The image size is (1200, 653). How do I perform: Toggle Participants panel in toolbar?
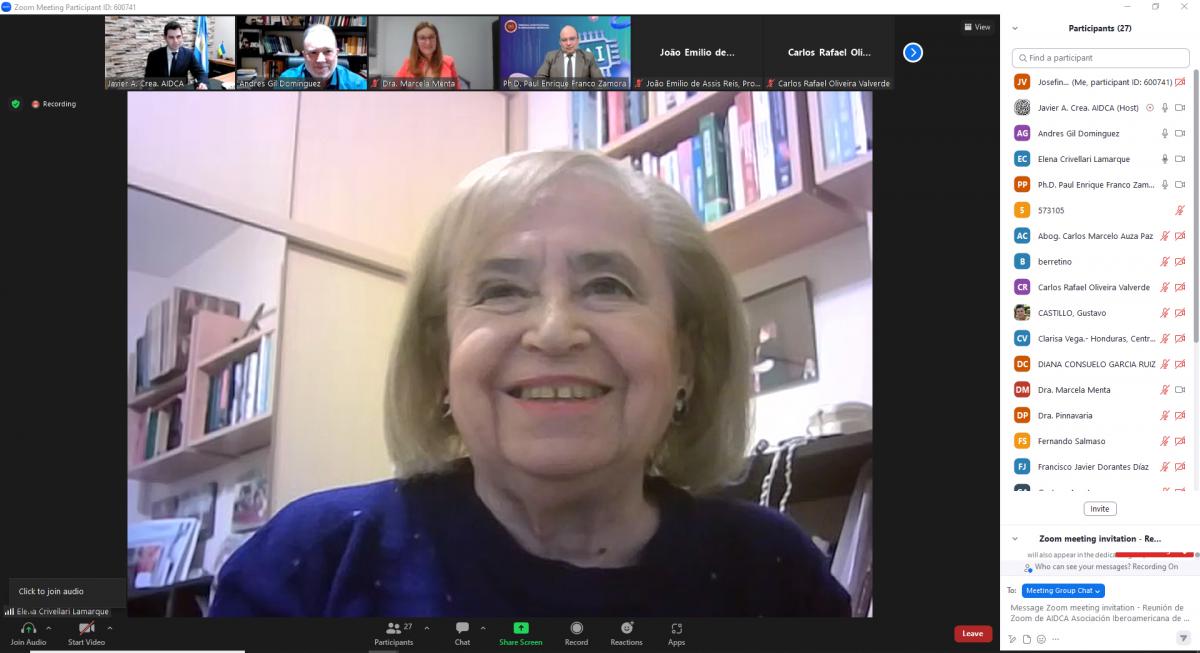tap(394, 628)
